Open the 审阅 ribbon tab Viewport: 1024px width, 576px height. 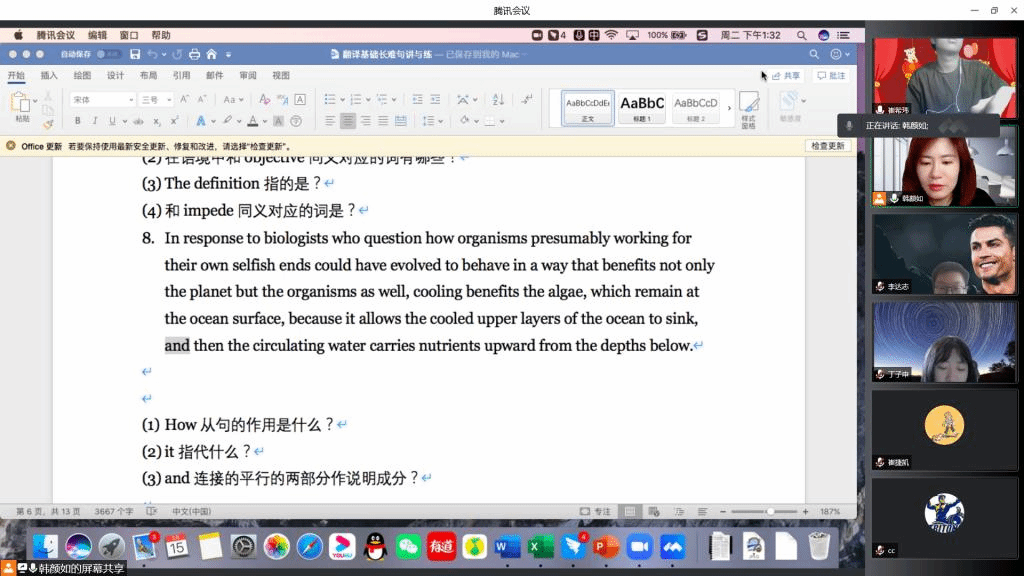tap(247, 75)
